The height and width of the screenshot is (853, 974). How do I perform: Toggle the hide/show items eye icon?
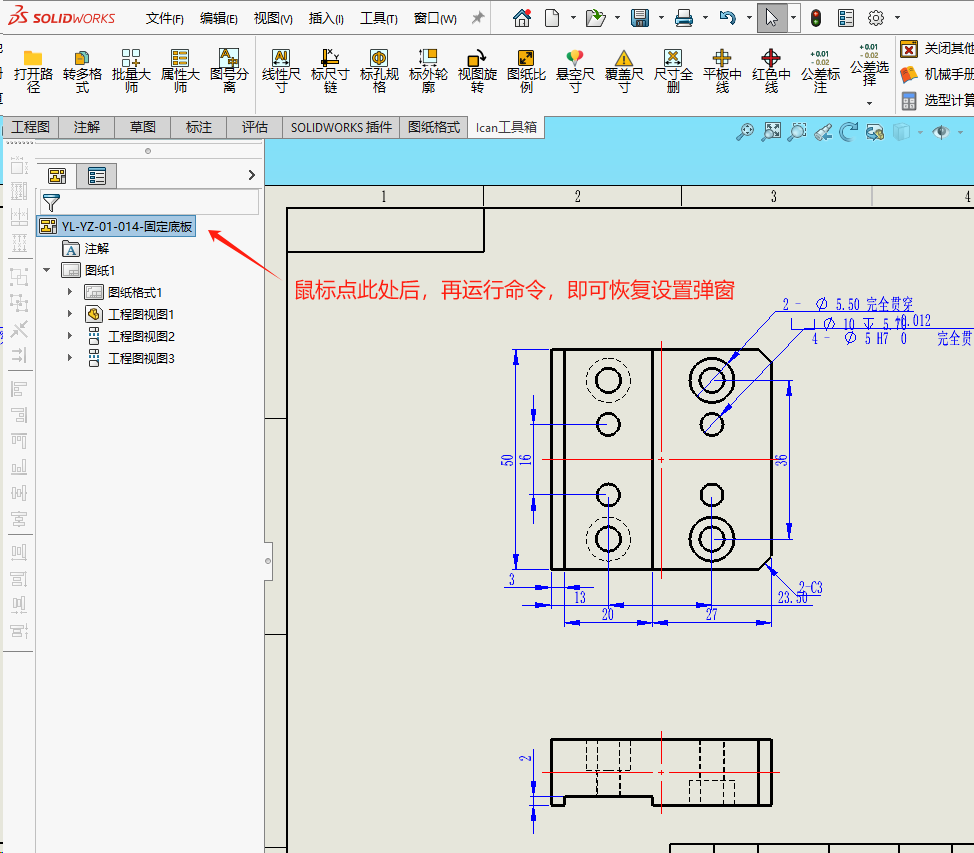click(x=940, y=132)
